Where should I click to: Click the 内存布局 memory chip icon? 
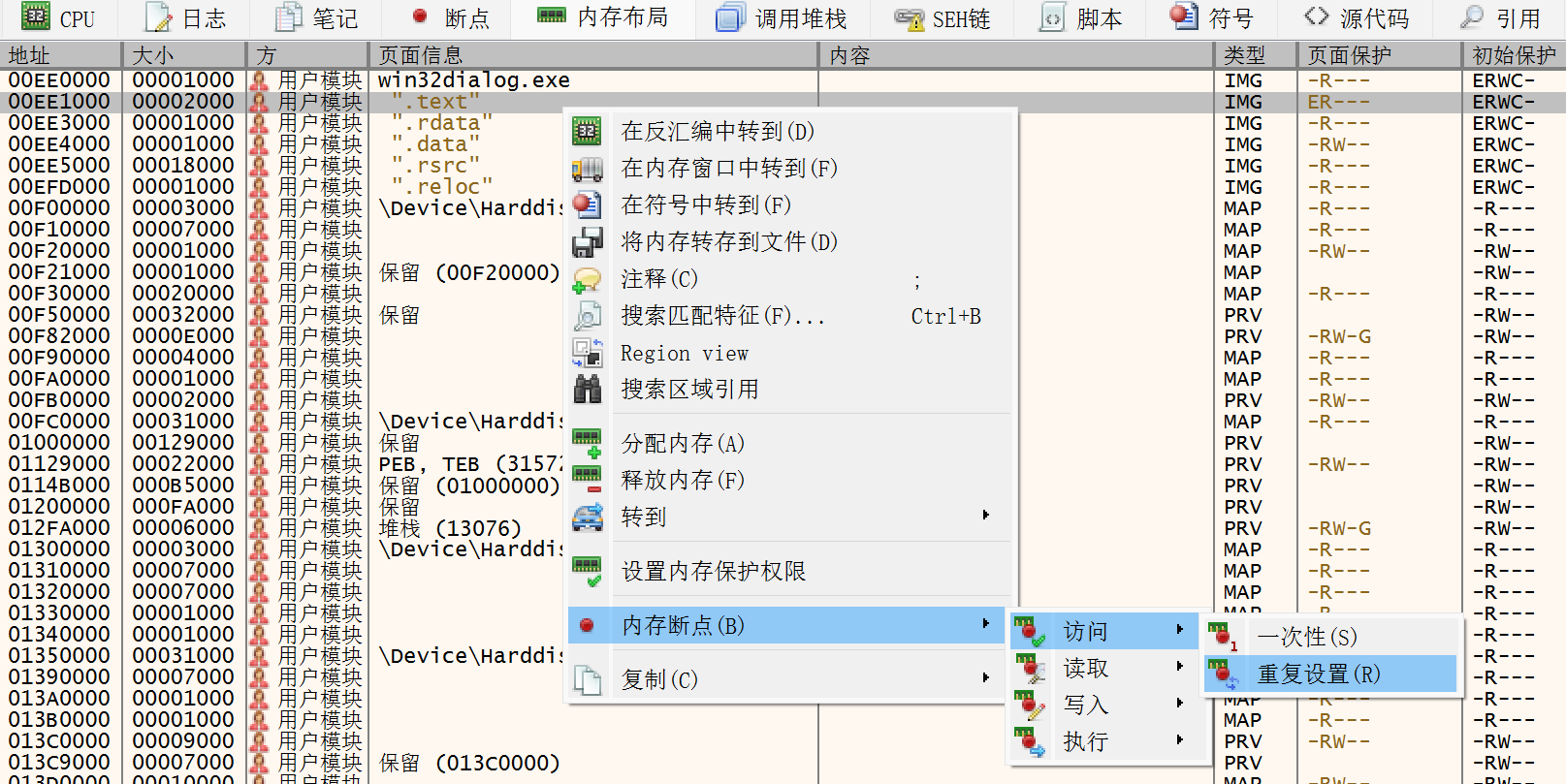(552, 16)
